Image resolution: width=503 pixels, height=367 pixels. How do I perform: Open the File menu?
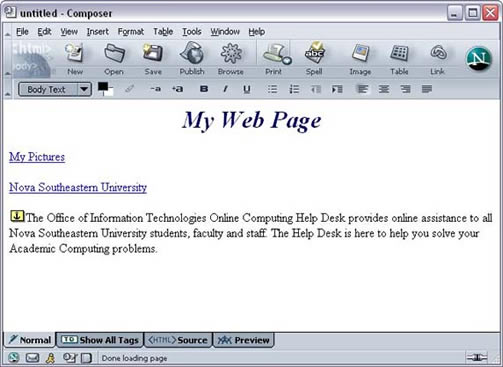pos(22,32)
